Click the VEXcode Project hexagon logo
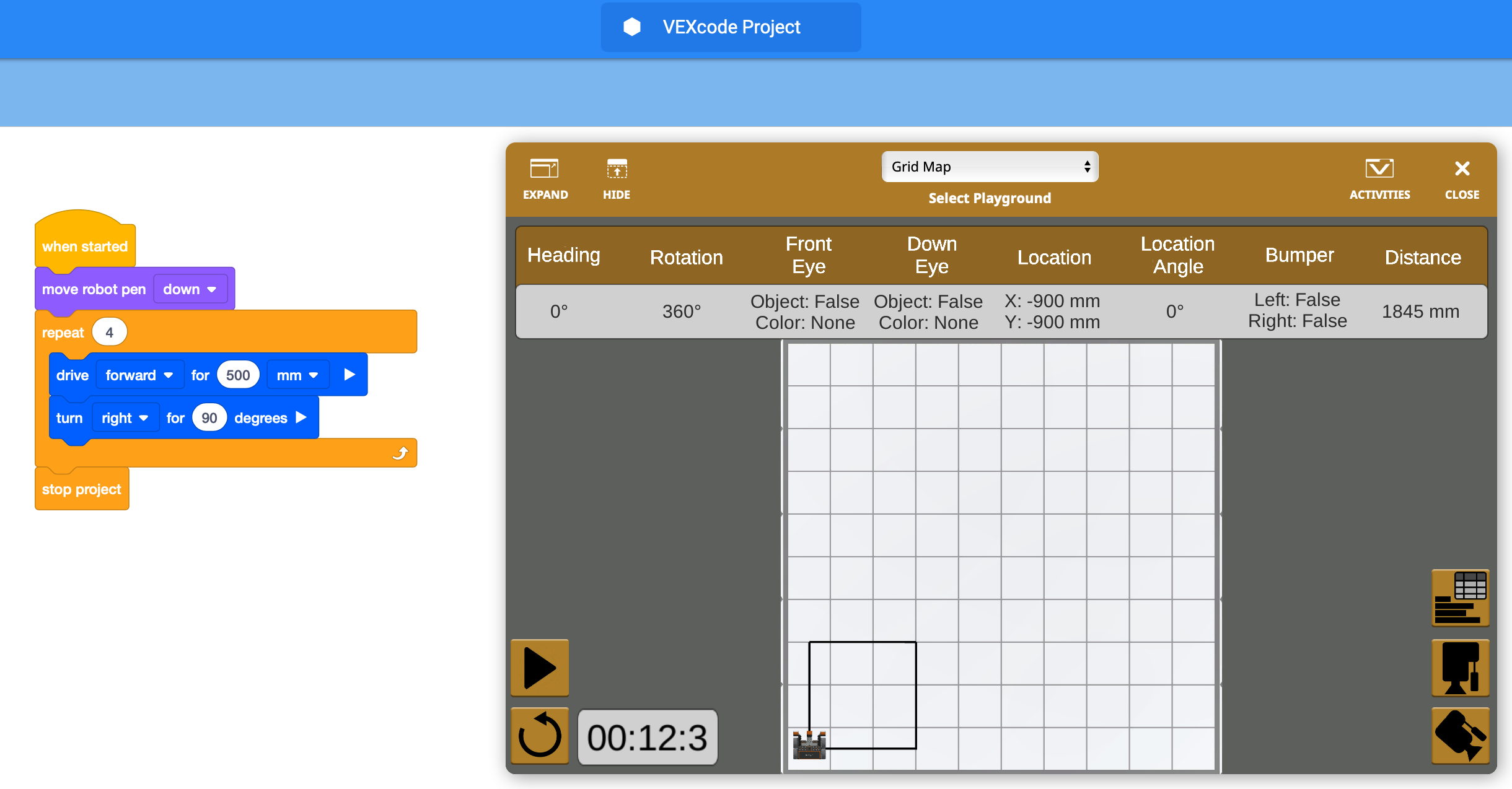The width and height of the screenshot is (1512, 789). coord(632,27)
